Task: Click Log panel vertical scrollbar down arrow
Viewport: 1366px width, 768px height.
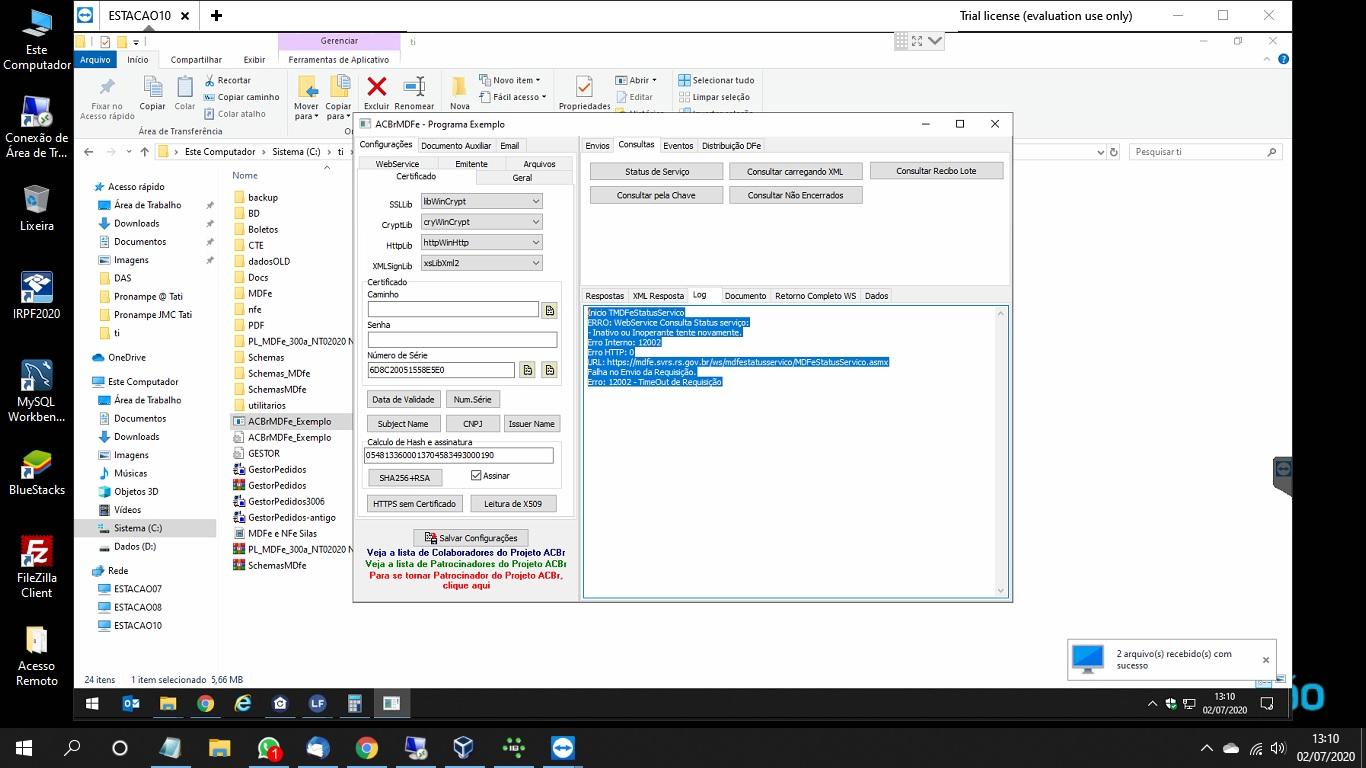Action: coord(1001,591)
